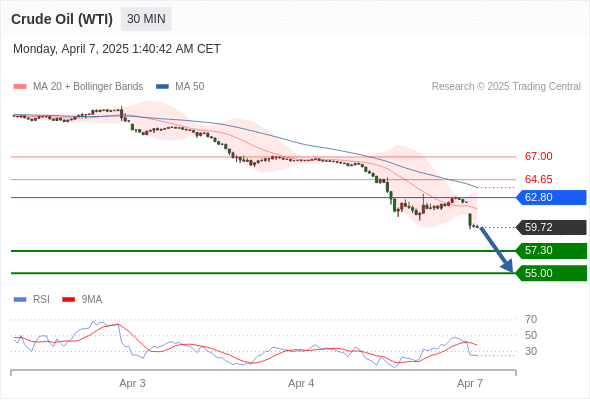Click the 30 MIN timeframe badge
The image size is (590, 400).
[x=146, y=19]
